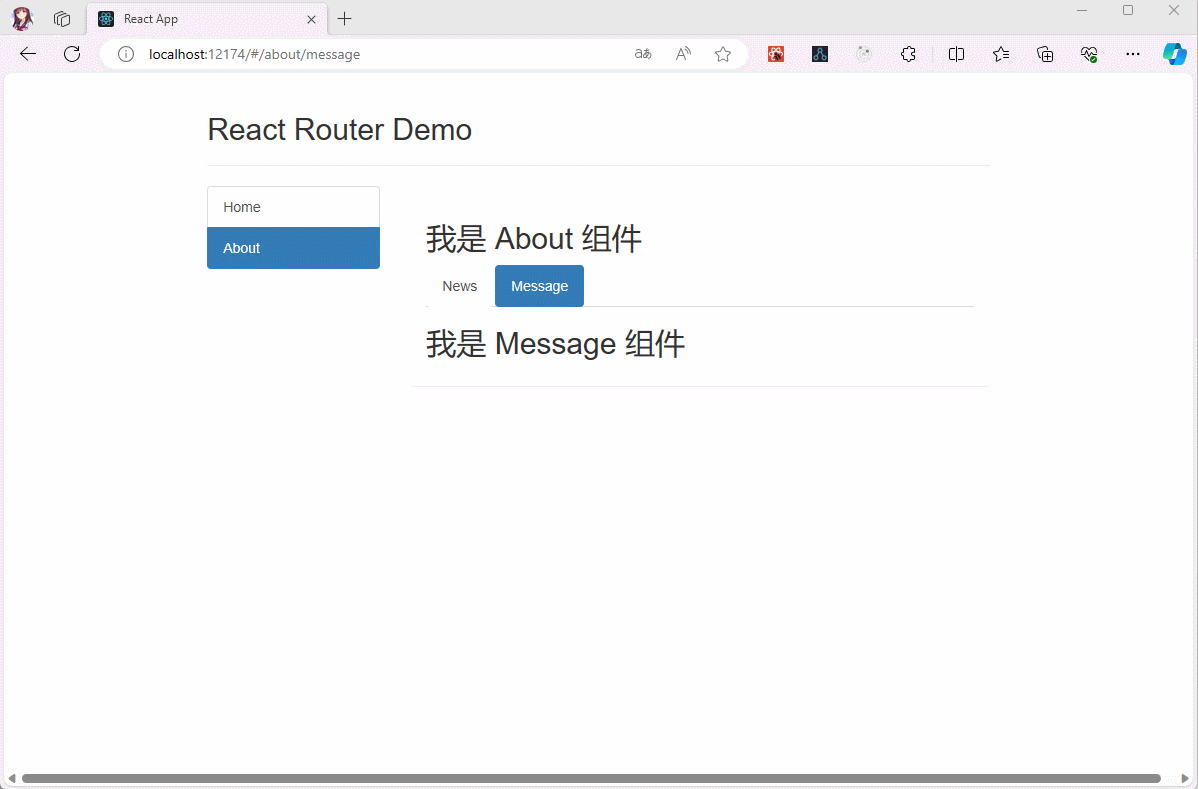Click the horizontal scrollbar at bottom

pyautogui.click(x=590, y=778)
